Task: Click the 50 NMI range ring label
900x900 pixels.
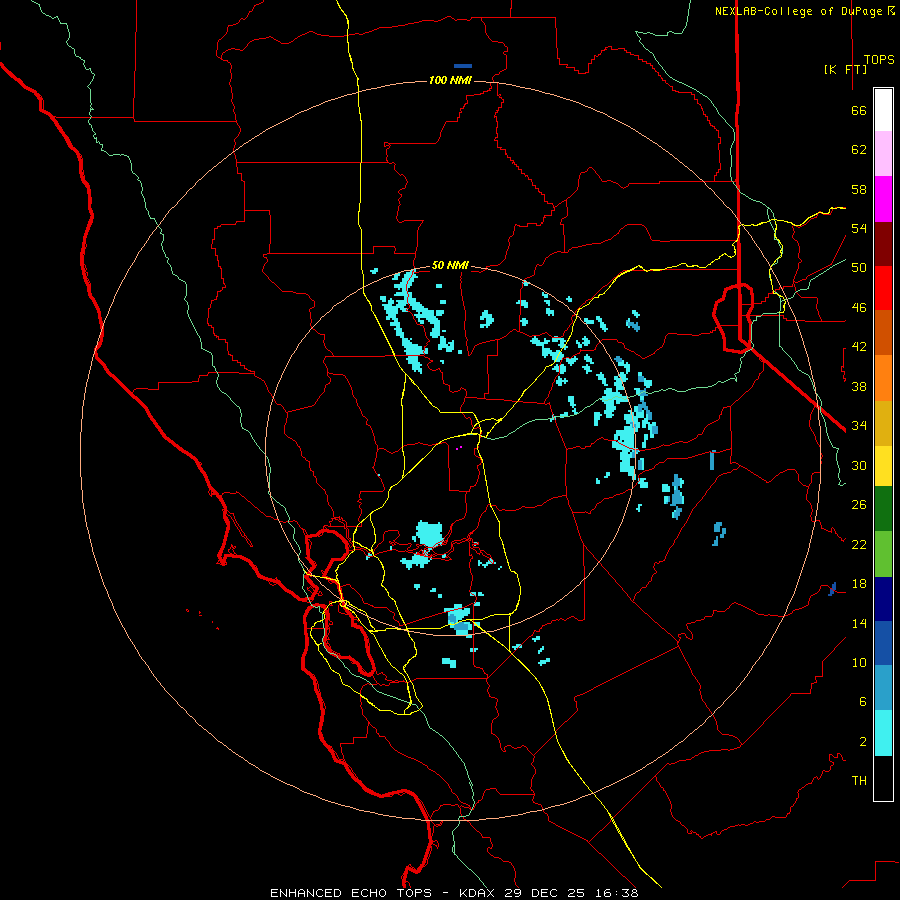Action: [450, 265]
